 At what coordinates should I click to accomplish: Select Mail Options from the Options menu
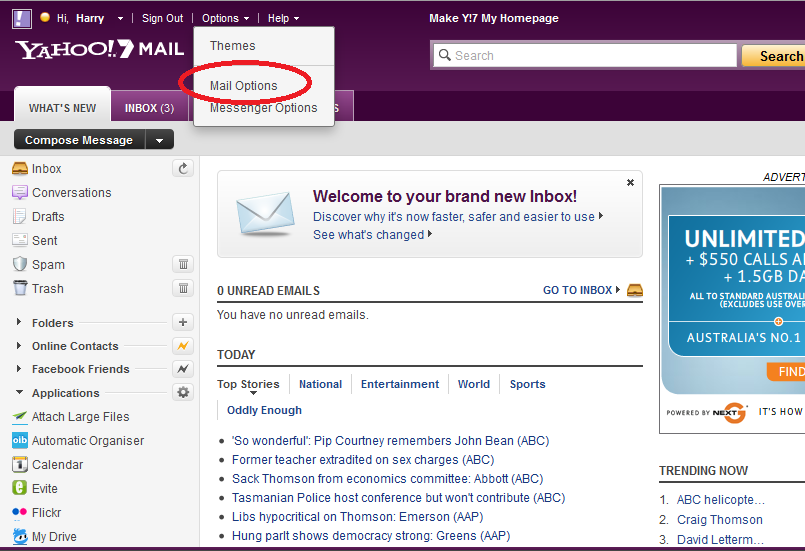pyautogui.click(x=244, y=86)
